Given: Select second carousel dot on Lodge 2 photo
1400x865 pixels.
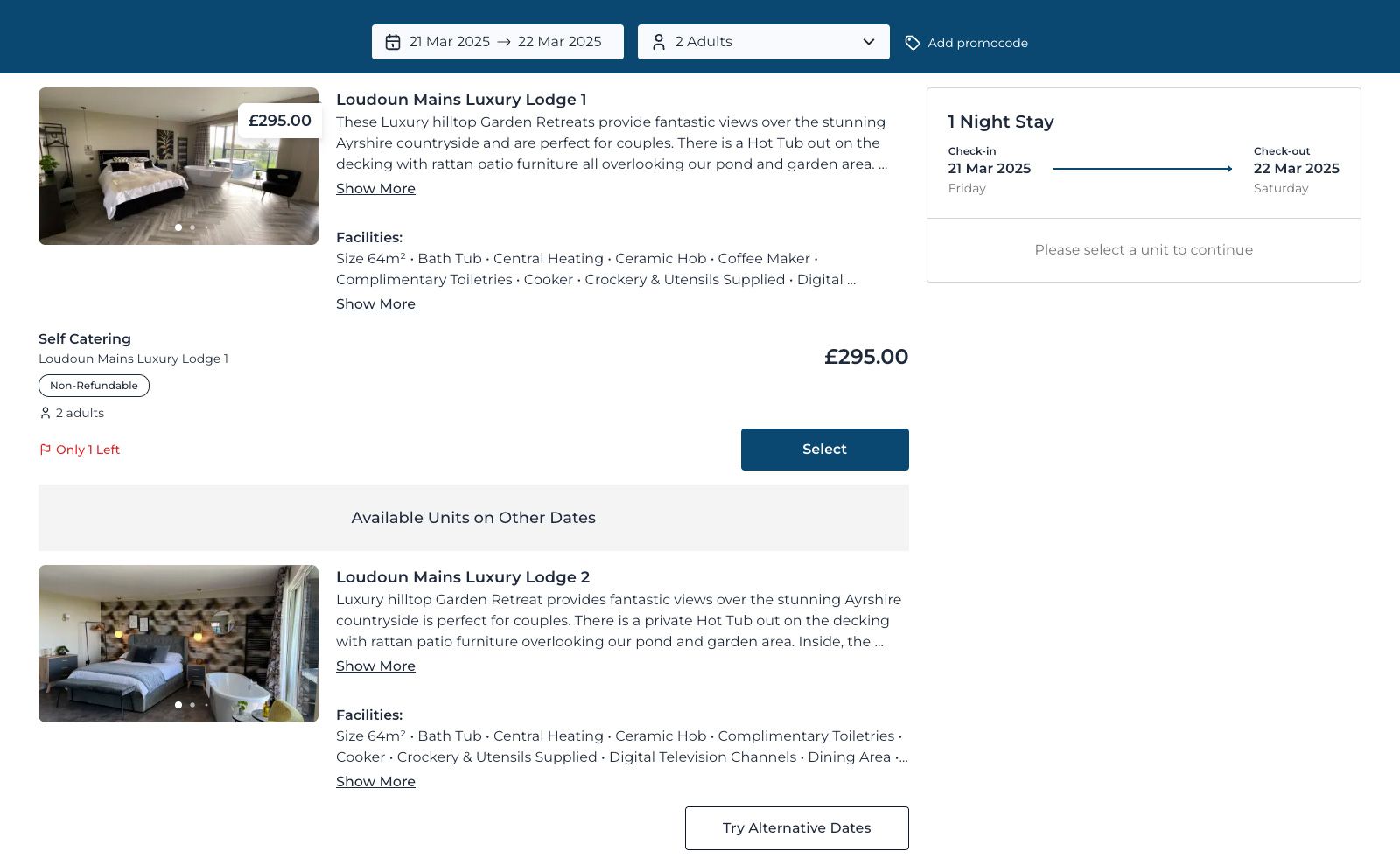Looking at the screenshot, I should coord(192,705).
